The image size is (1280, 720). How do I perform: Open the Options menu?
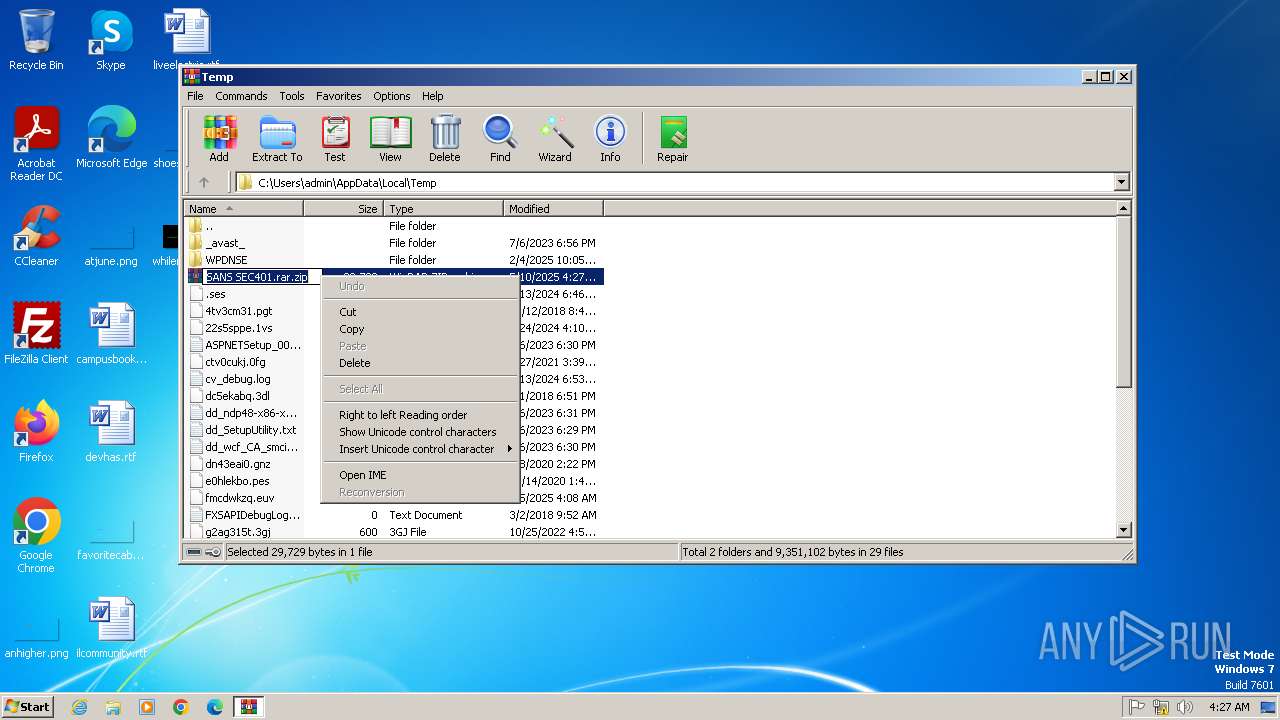tap(392, 96)
